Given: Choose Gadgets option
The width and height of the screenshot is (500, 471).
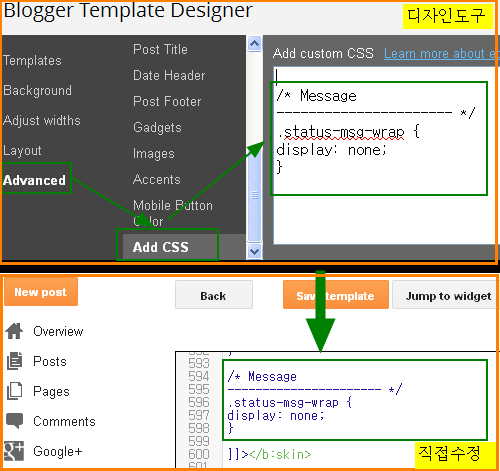Looking at the screenshot, I should [x=157, y=127].
